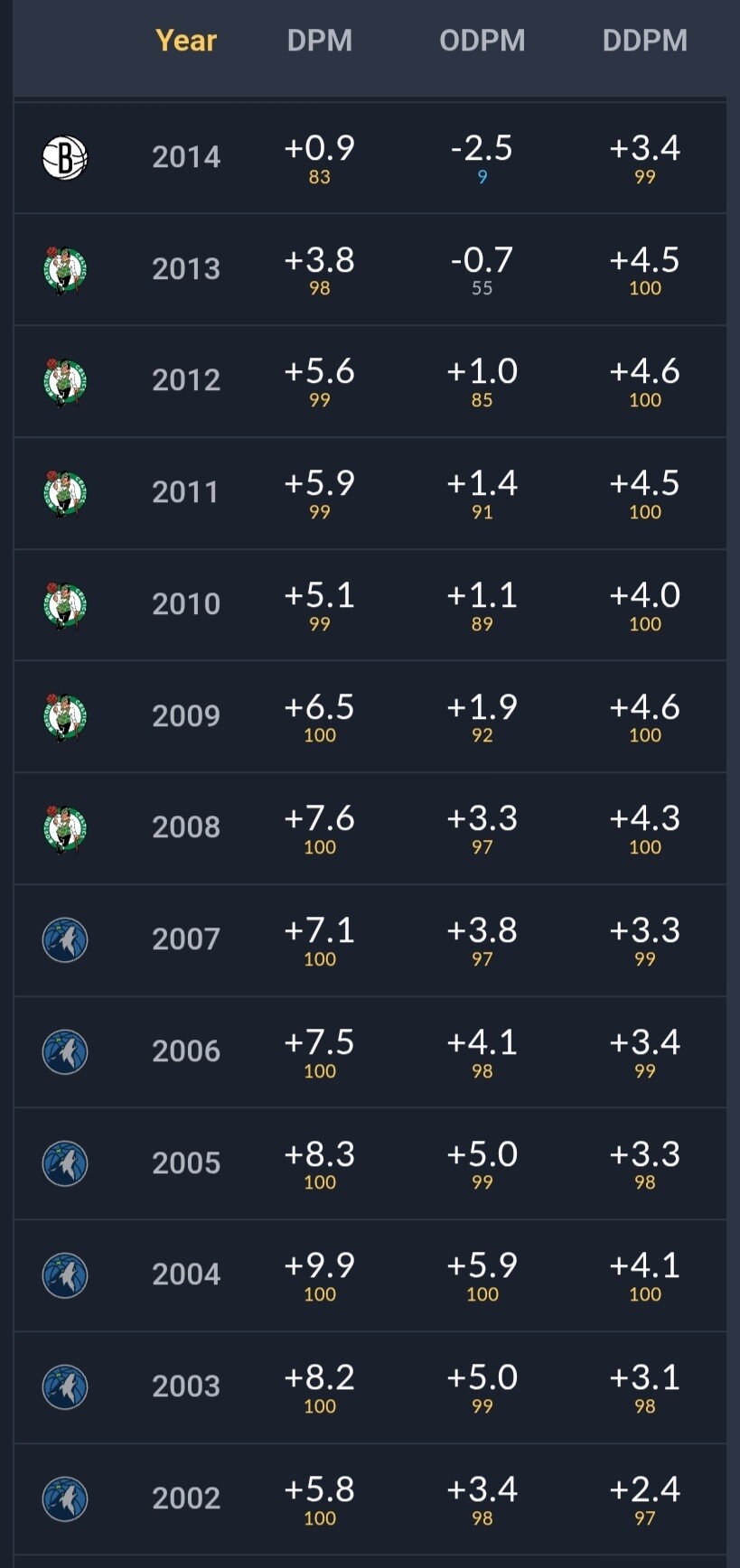Click the Timberwolves logo in 2004 row
This screenshot has width=740, height=1568.
[65, 1274]
